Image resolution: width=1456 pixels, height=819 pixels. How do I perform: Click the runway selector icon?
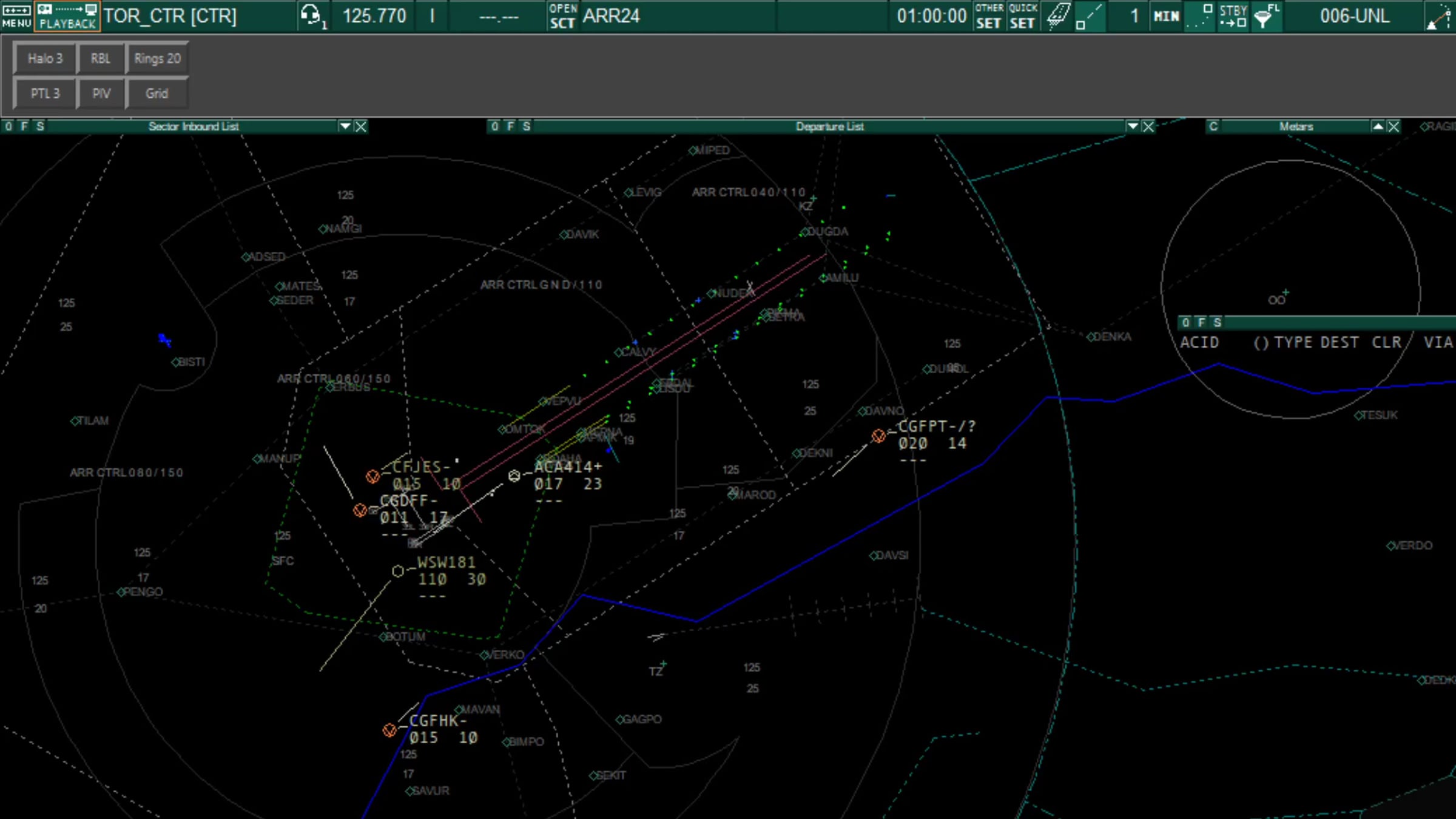click(x=1058, y=16)
